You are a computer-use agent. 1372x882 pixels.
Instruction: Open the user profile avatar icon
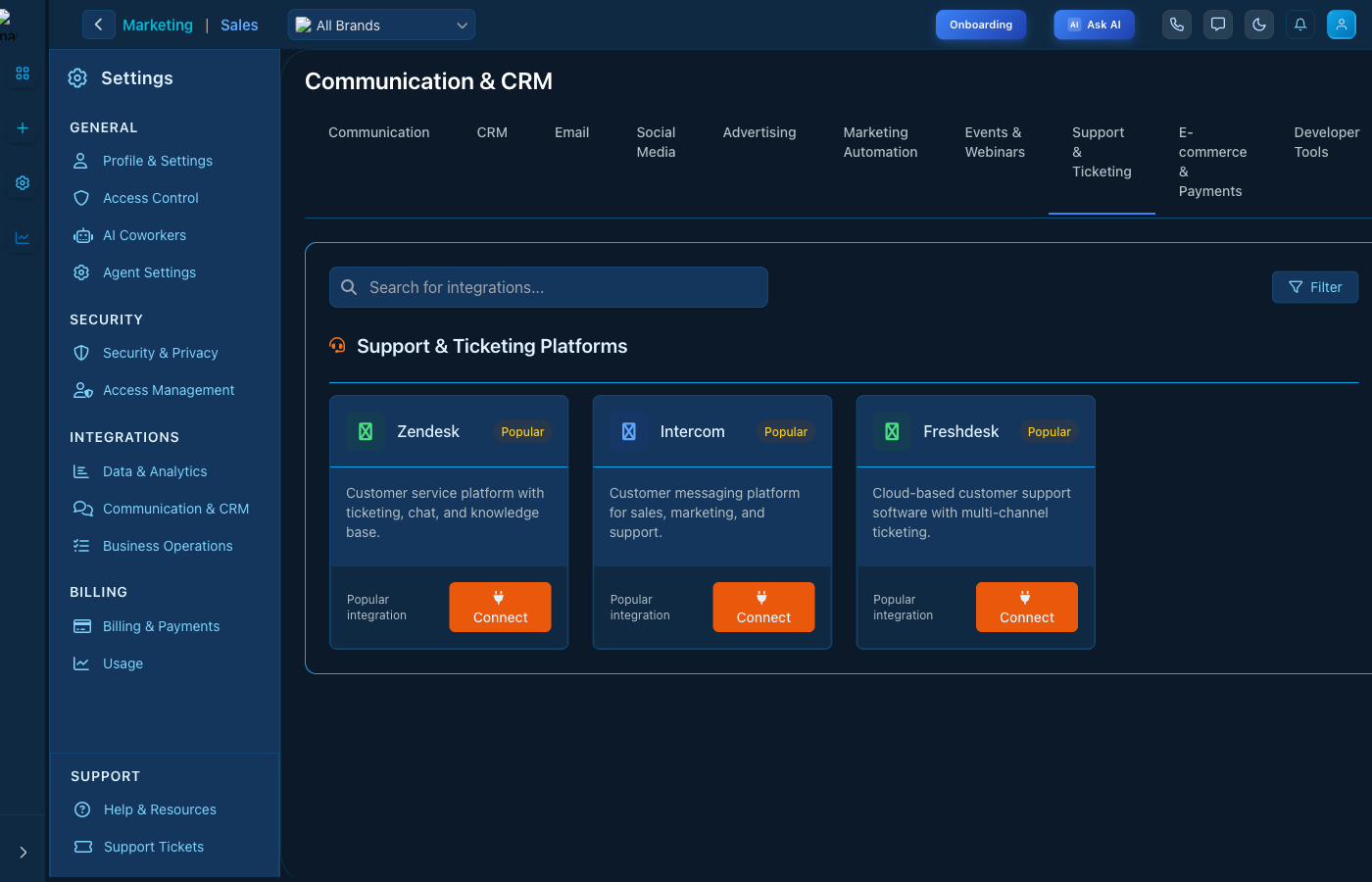[x=1342, y=24]
